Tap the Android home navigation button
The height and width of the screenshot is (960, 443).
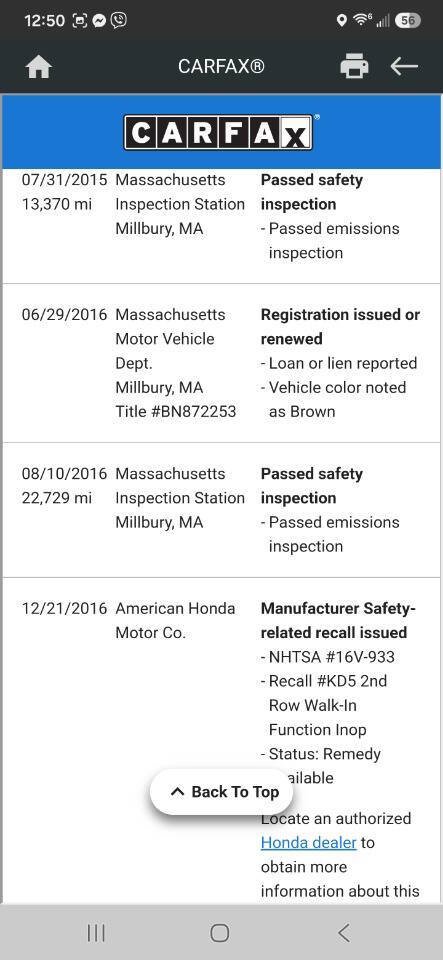pyautogui.click(x=220, y=932)
